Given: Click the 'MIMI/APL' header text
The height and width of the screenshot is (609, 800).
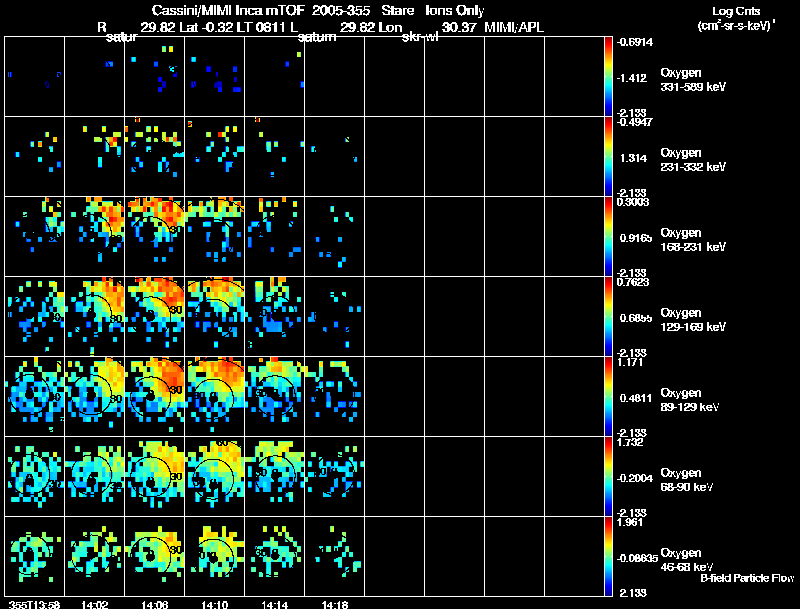Looking at the screenshot, I should 514,27.
